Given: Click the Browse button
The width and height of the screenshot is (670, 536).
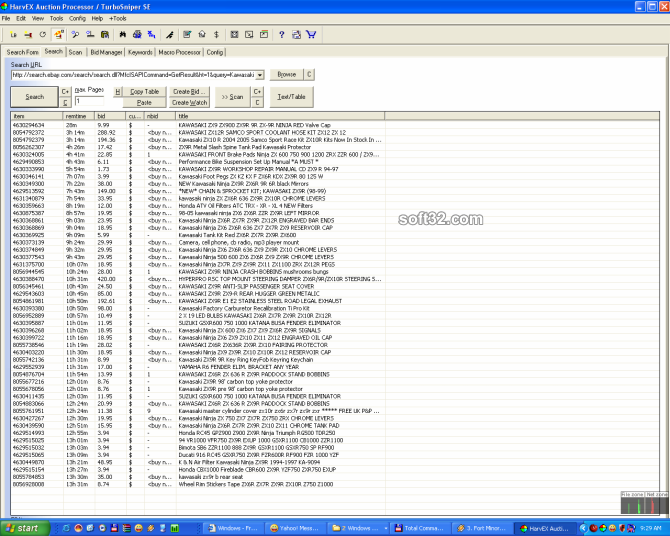Looking at the screenshot, I should (x=286, y=74).
